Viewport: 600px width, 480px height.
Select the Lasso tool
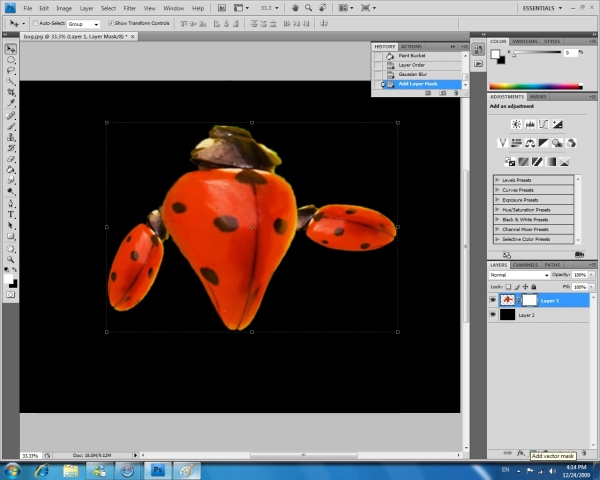coord(11,71)
